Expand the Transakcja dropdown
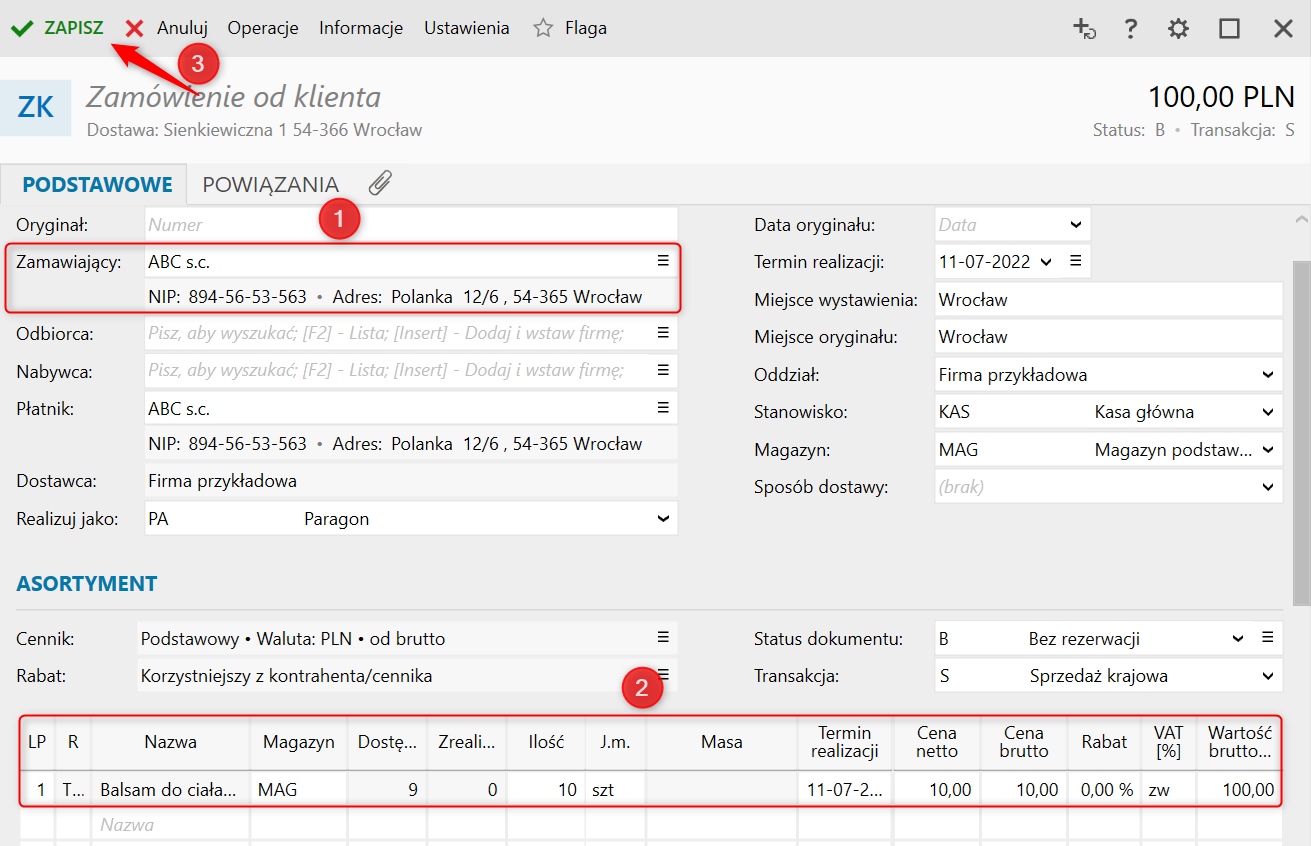Viewport: 1311px width, 846px height. (1268, 676)
